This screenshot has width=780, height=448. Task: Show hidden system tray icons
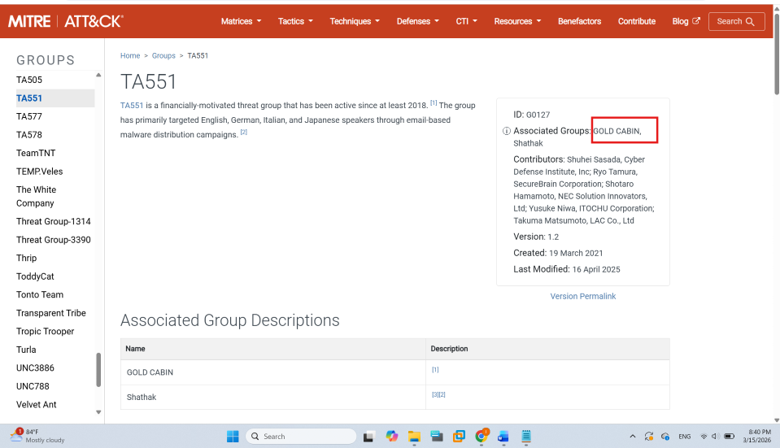(x=633, y=437)
